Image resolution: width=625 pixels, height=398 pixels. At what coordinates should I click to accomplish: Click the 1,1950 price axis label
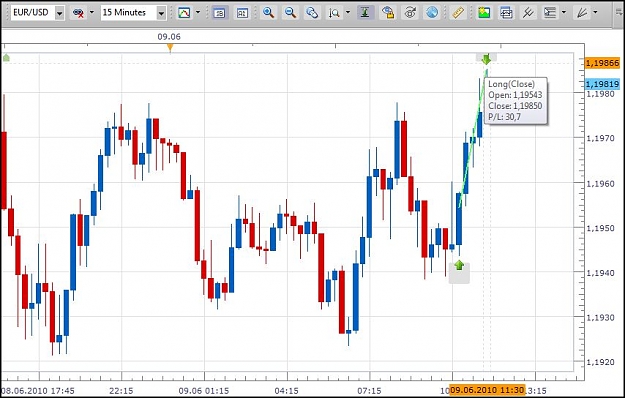tap(600, 228)
